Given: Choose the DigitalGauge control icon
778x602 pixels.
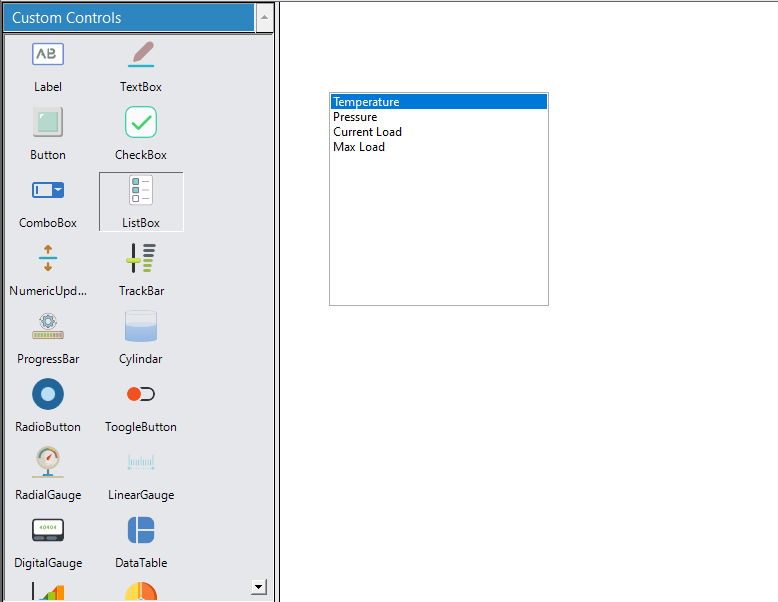Looking at the screenshot, I should 48,530.
